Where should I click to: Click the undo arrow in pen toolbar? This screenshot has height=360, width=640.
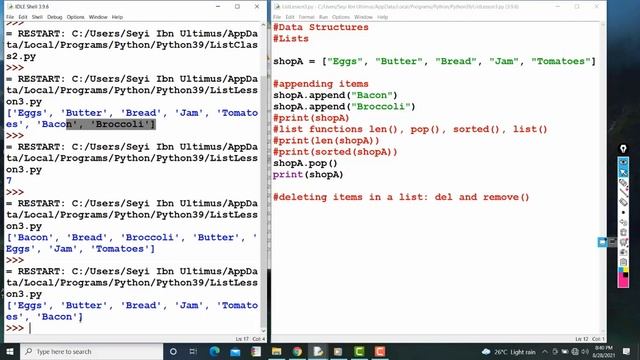pyautogui.click(x=623, y=222)
